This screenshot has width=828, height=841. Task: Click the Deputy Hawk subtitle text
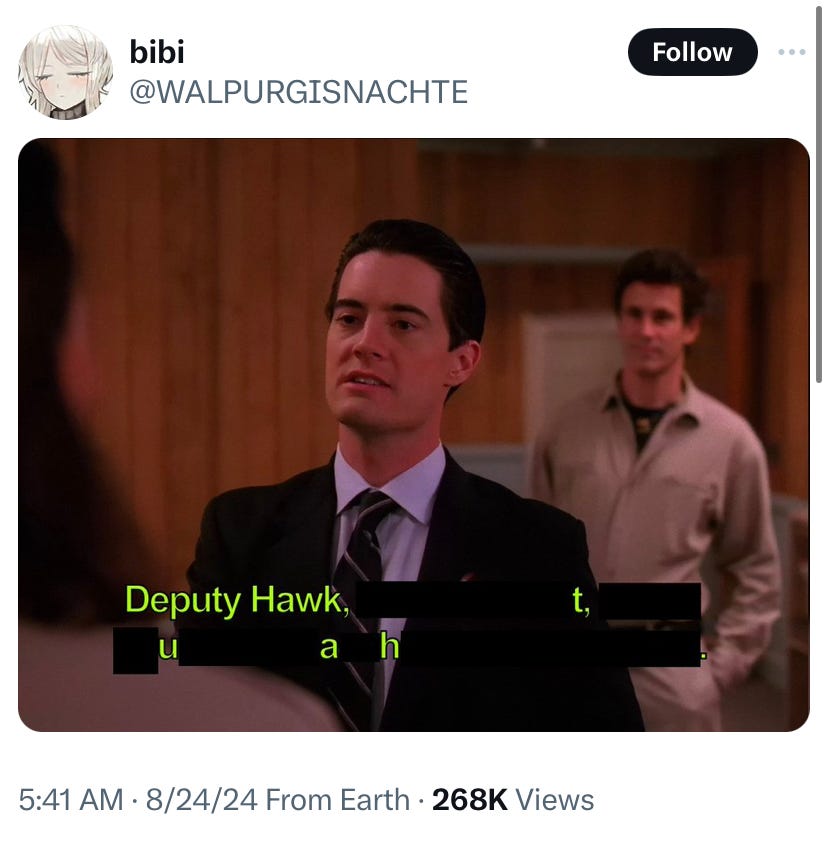(x=236, y=600)
